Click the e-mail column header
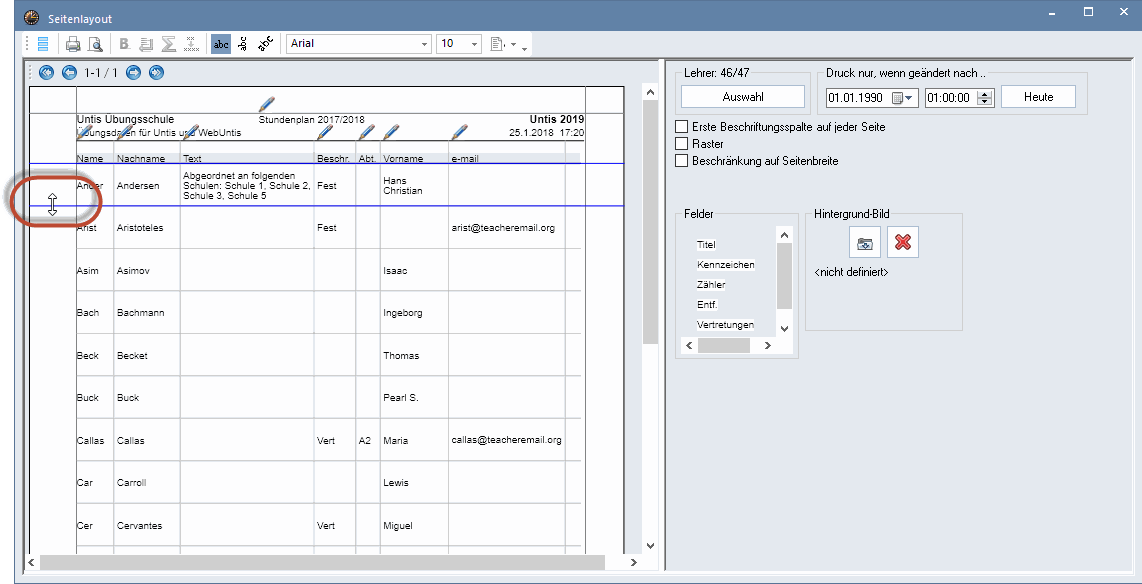This screenshot has width=1142, height=584. 465,158
